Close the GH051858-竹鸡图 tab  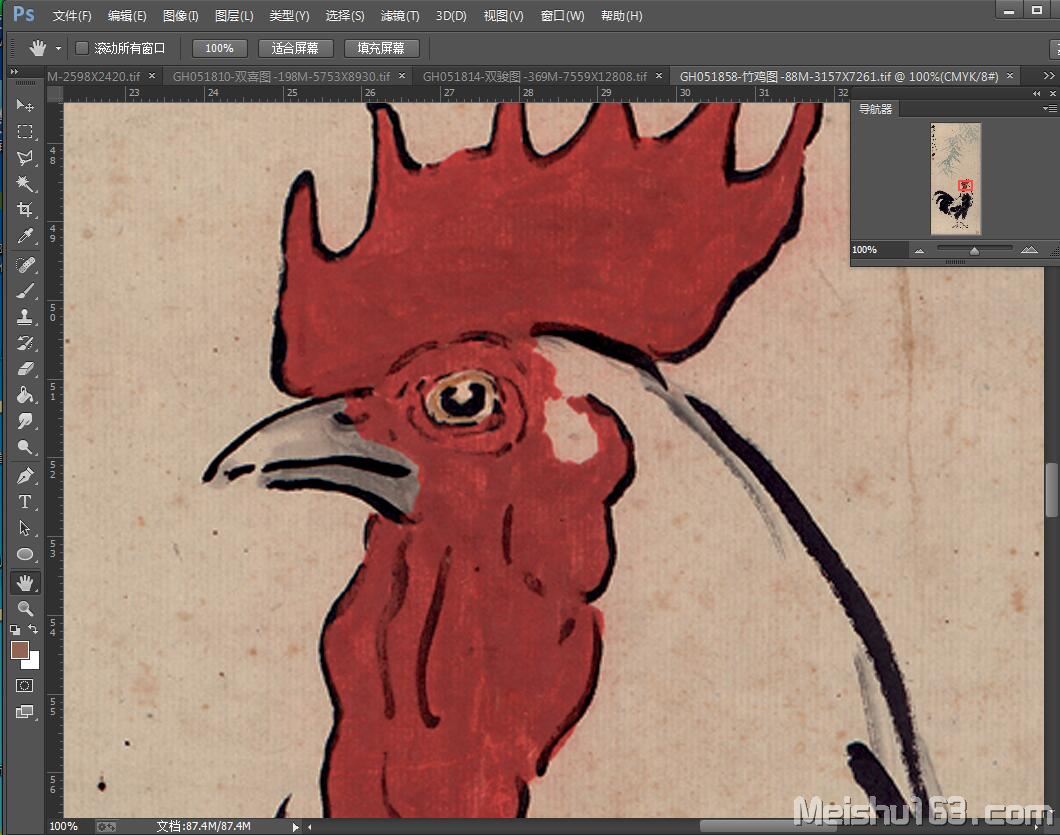[1010, 76]
